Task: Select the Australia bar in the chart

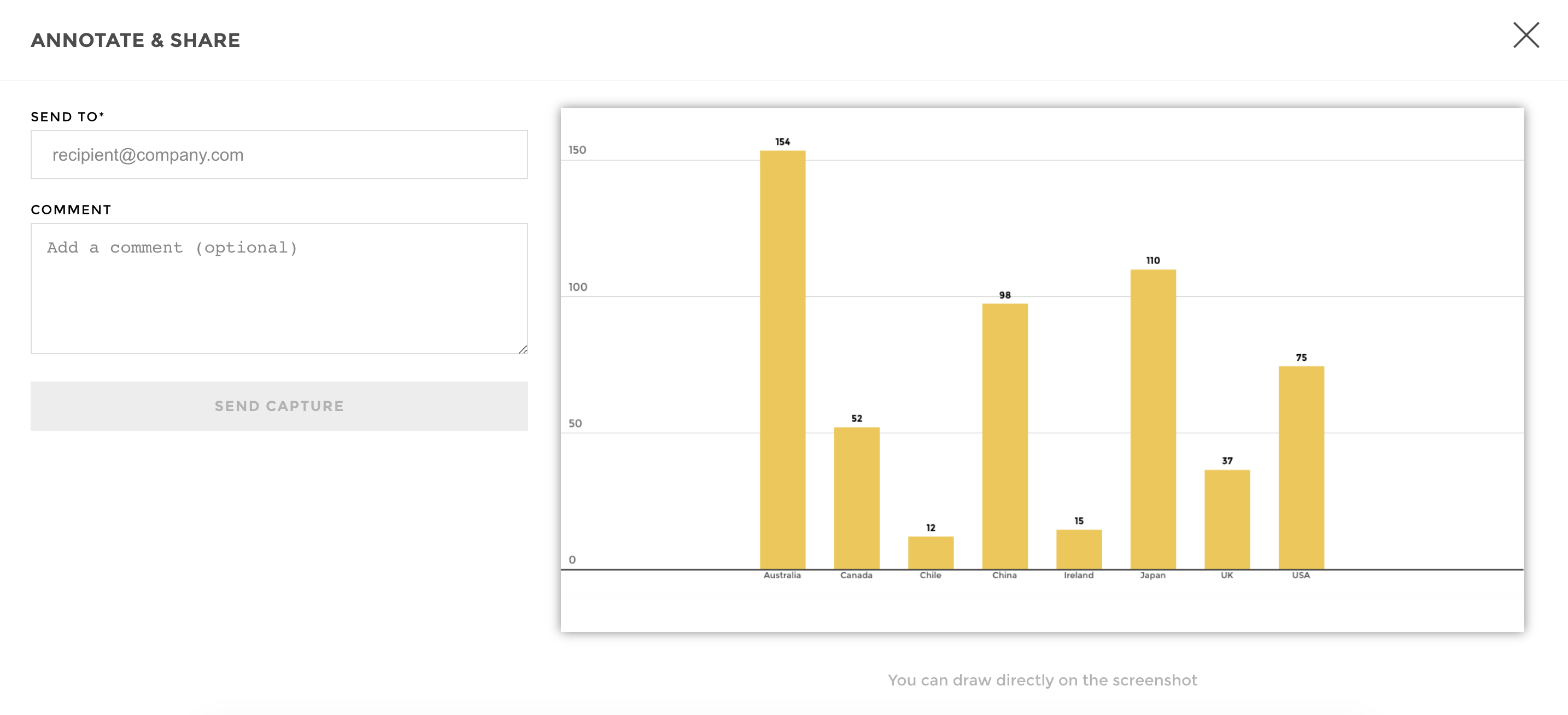Action: coord(782,359)
